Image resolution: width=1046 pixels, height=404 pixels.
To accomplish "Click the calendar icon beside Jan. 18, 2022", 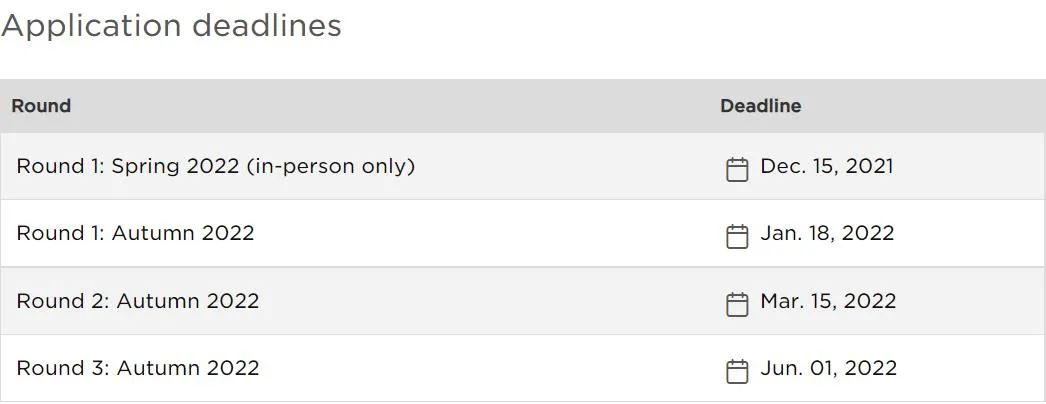I will (736, 236).
